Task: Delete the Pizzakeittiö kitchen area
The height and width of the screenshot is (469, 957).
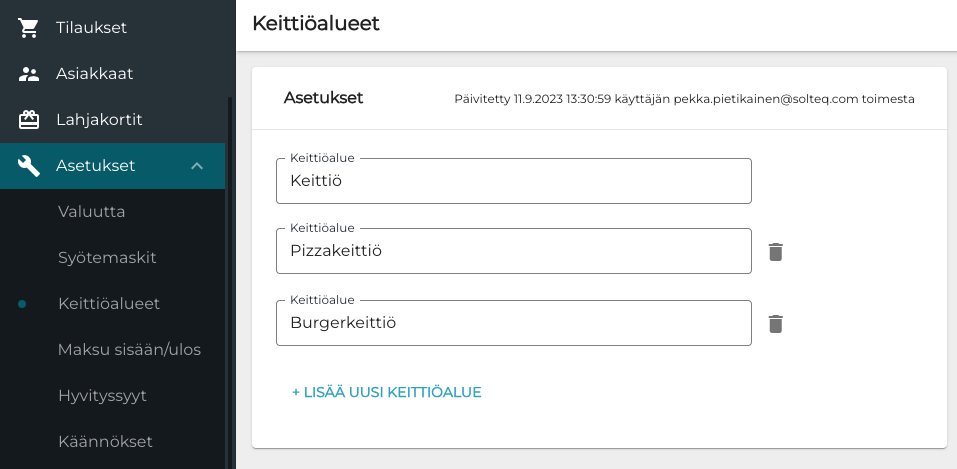Action: [x=775, y=252]
